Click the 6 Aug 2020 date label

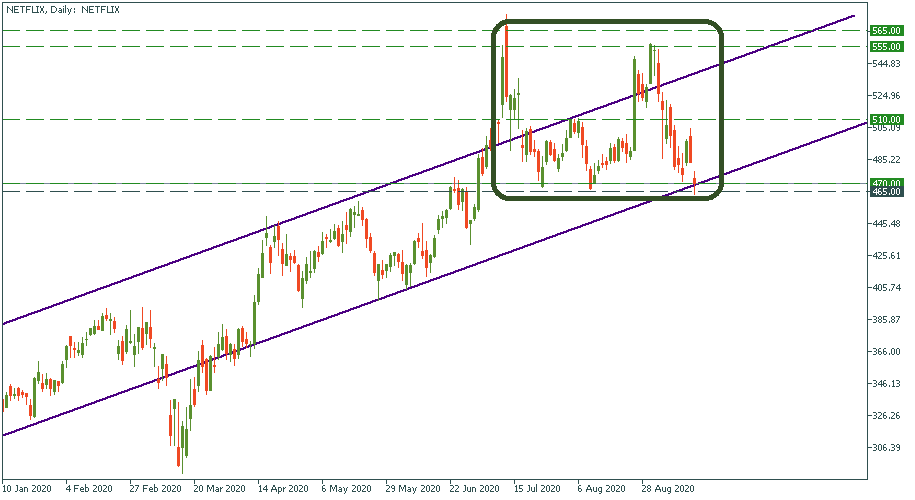[599, 489]
